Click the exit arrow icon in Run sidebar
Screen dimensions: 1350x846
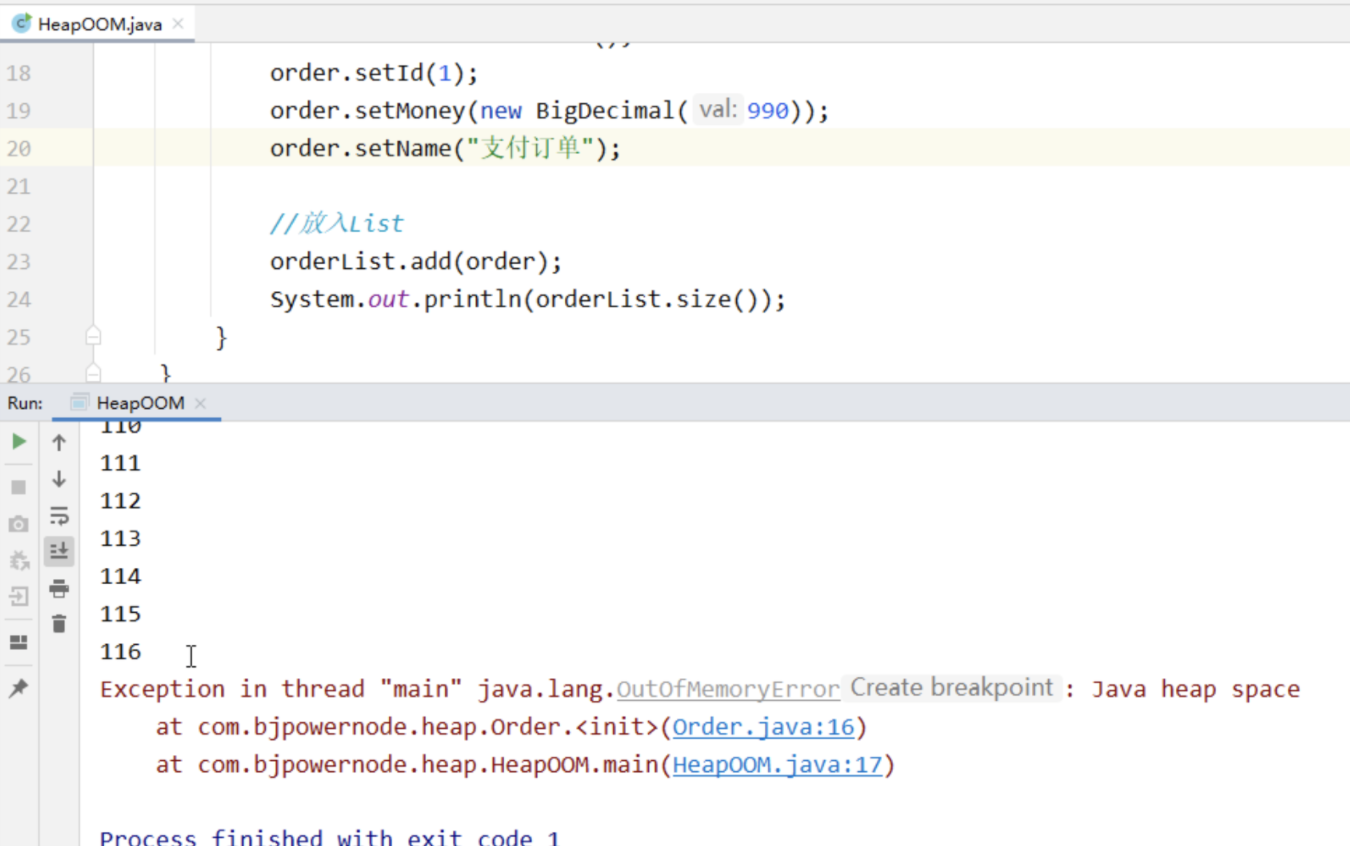click(x=19, y=597)
